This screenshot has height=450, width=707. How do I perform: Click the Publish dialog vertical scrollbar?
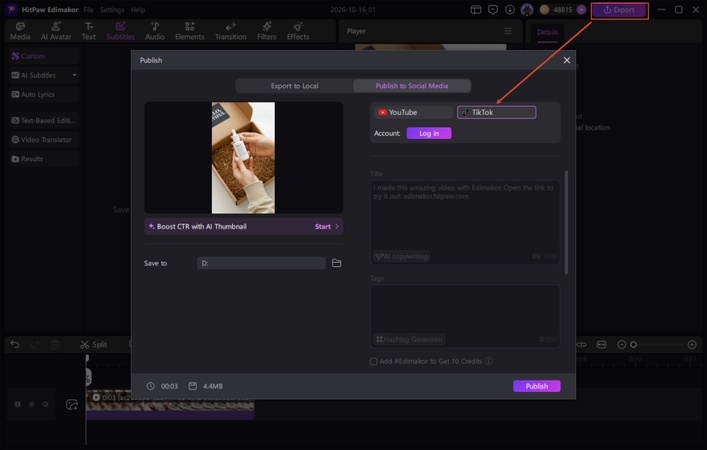(x=566, y=222)
